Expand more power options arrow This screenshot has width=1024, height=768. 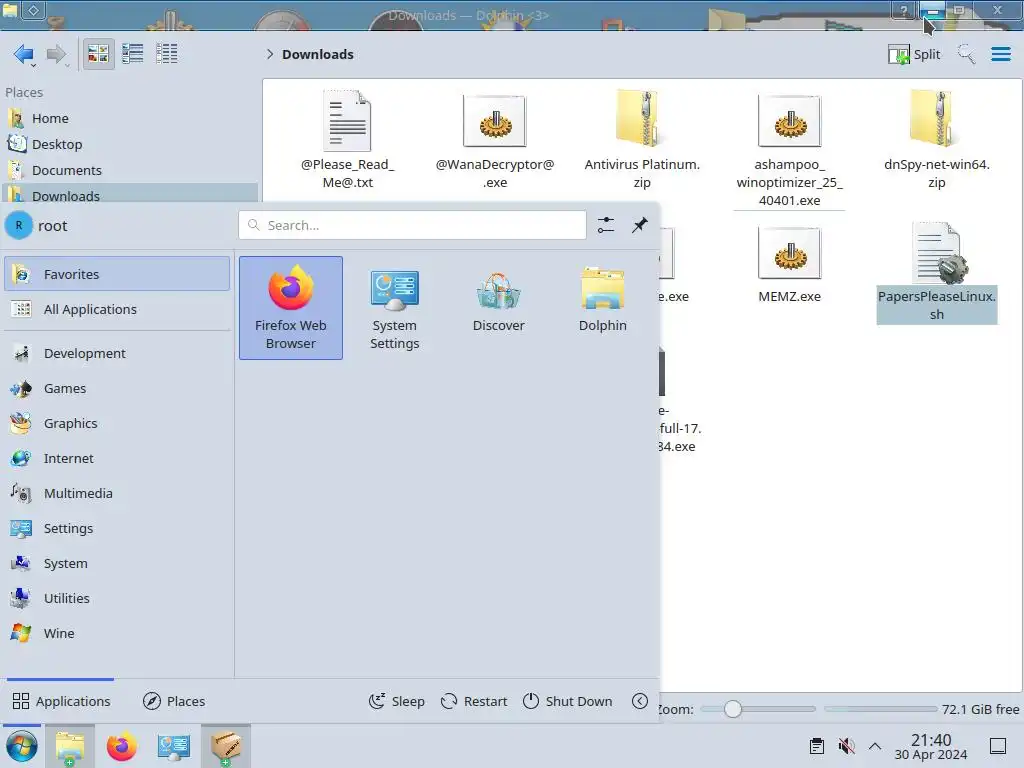(640, 701)
